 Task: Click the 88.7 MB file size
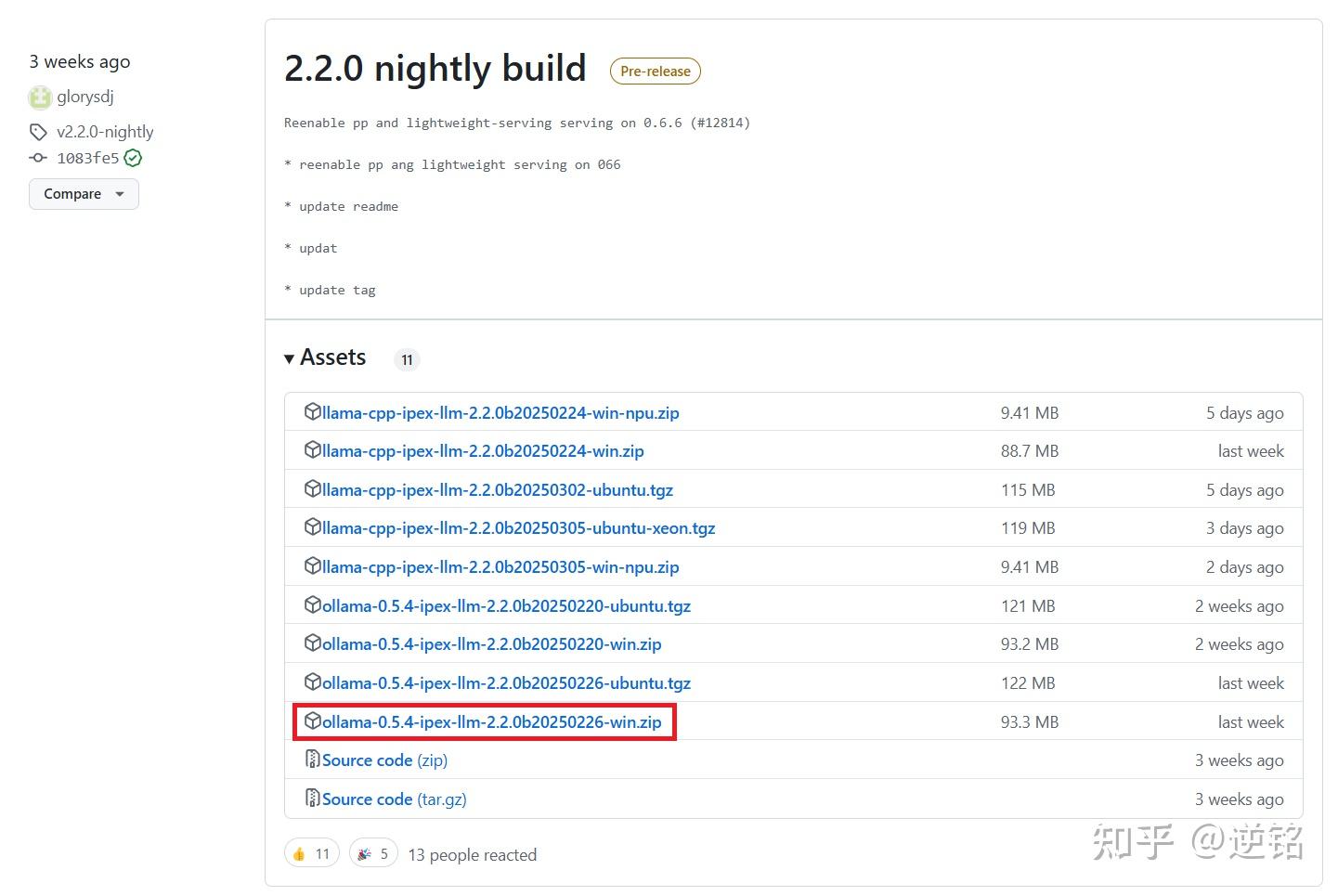1030,451
